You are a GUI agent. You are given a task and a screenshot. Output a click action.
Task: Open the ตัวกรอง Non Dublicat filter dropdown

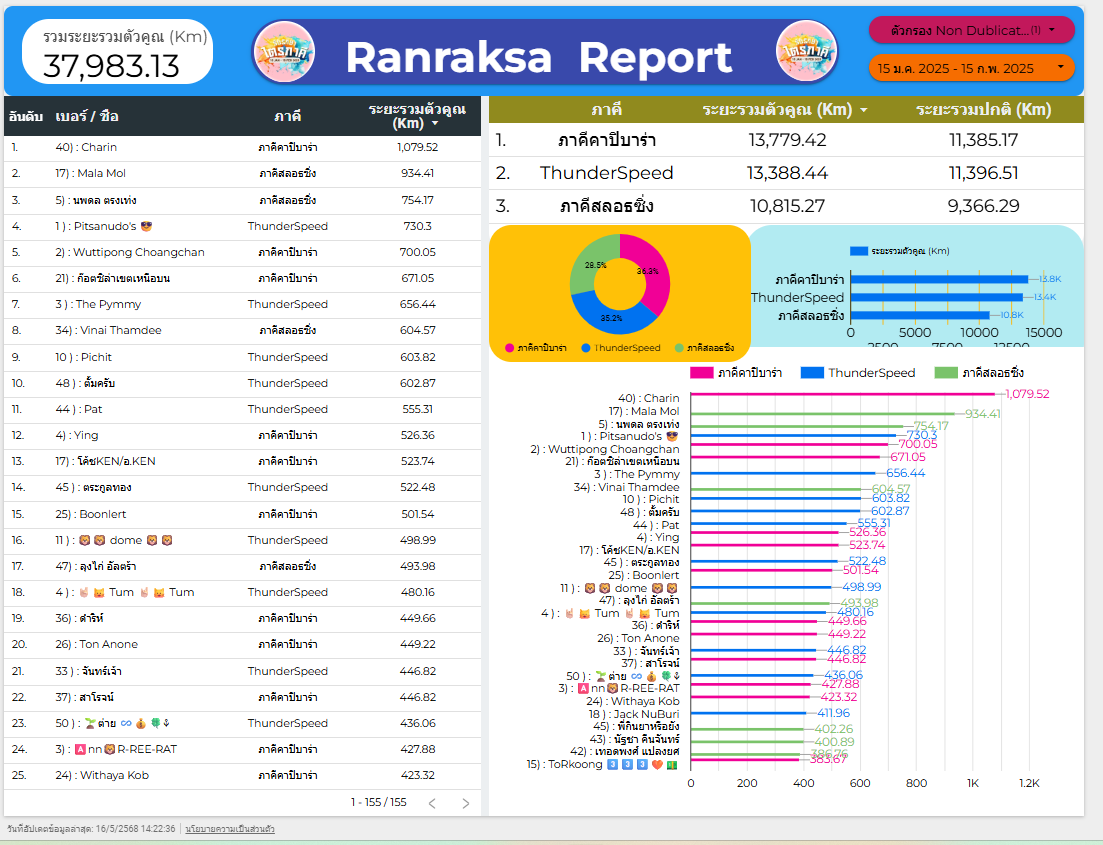(971, 30)
